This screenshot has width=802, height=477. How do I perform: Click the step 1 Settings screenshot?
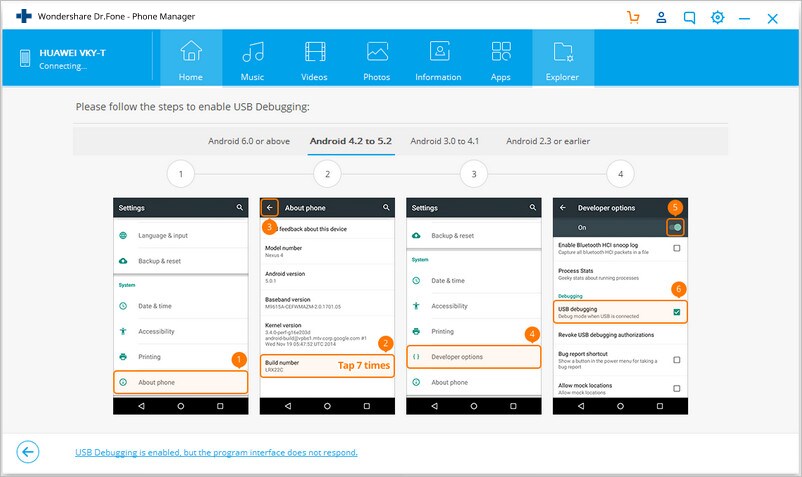point(181,306)
